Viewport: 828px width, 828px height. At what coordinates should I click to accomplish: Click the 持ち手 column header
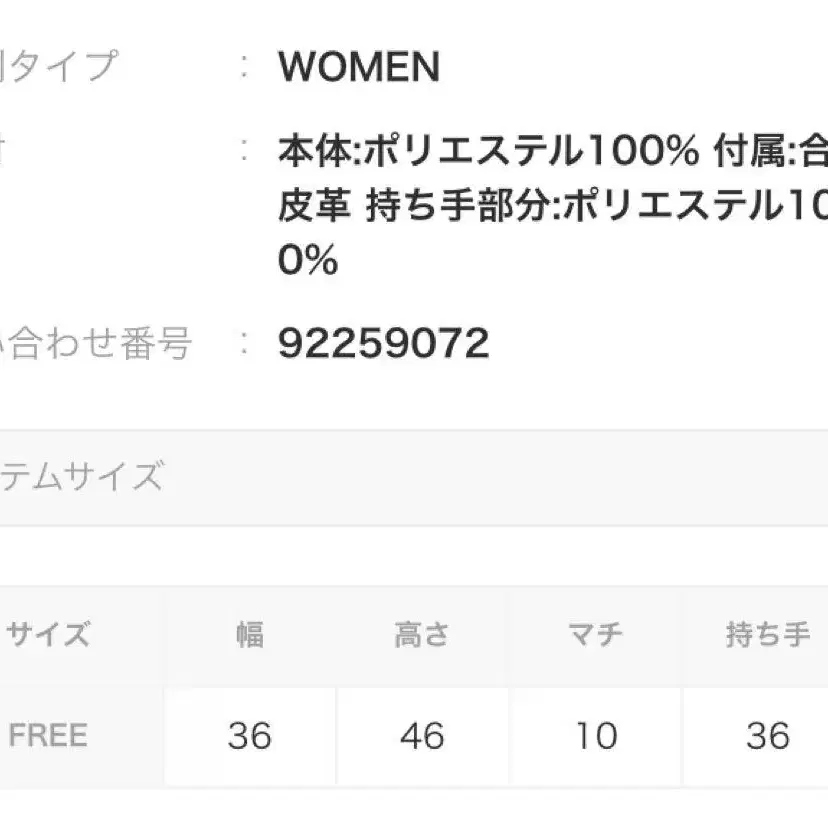coord(767,635)
